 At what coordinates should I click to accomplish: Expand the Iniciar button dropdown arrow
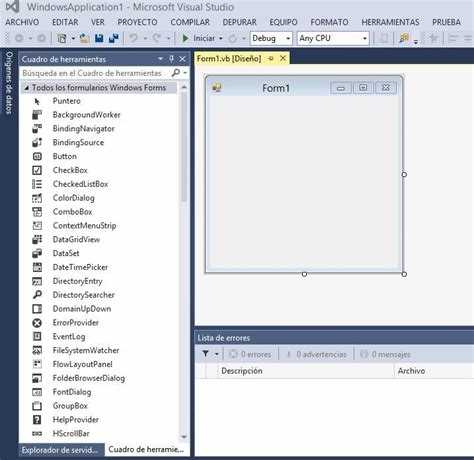pyautogui.click(x=221, y=39)
